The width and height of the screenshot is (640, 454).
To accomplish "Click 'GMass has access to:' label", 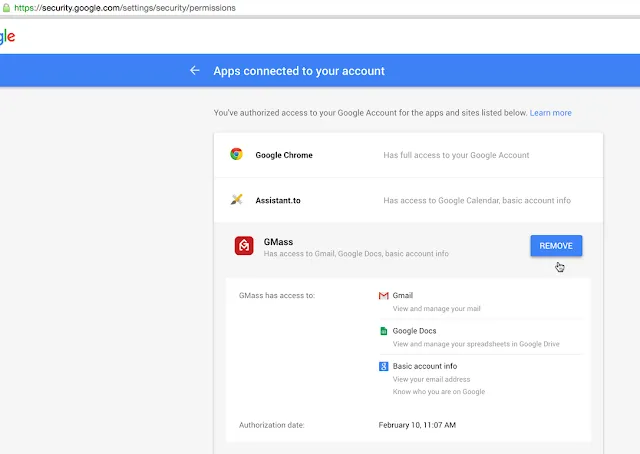I will click(277, 296).
